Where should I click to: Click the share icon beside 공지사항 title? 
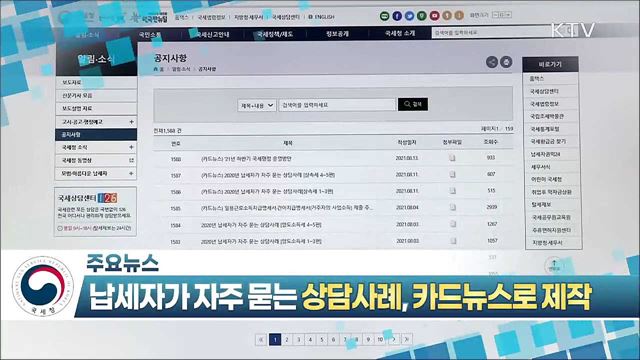pos(492,62)
